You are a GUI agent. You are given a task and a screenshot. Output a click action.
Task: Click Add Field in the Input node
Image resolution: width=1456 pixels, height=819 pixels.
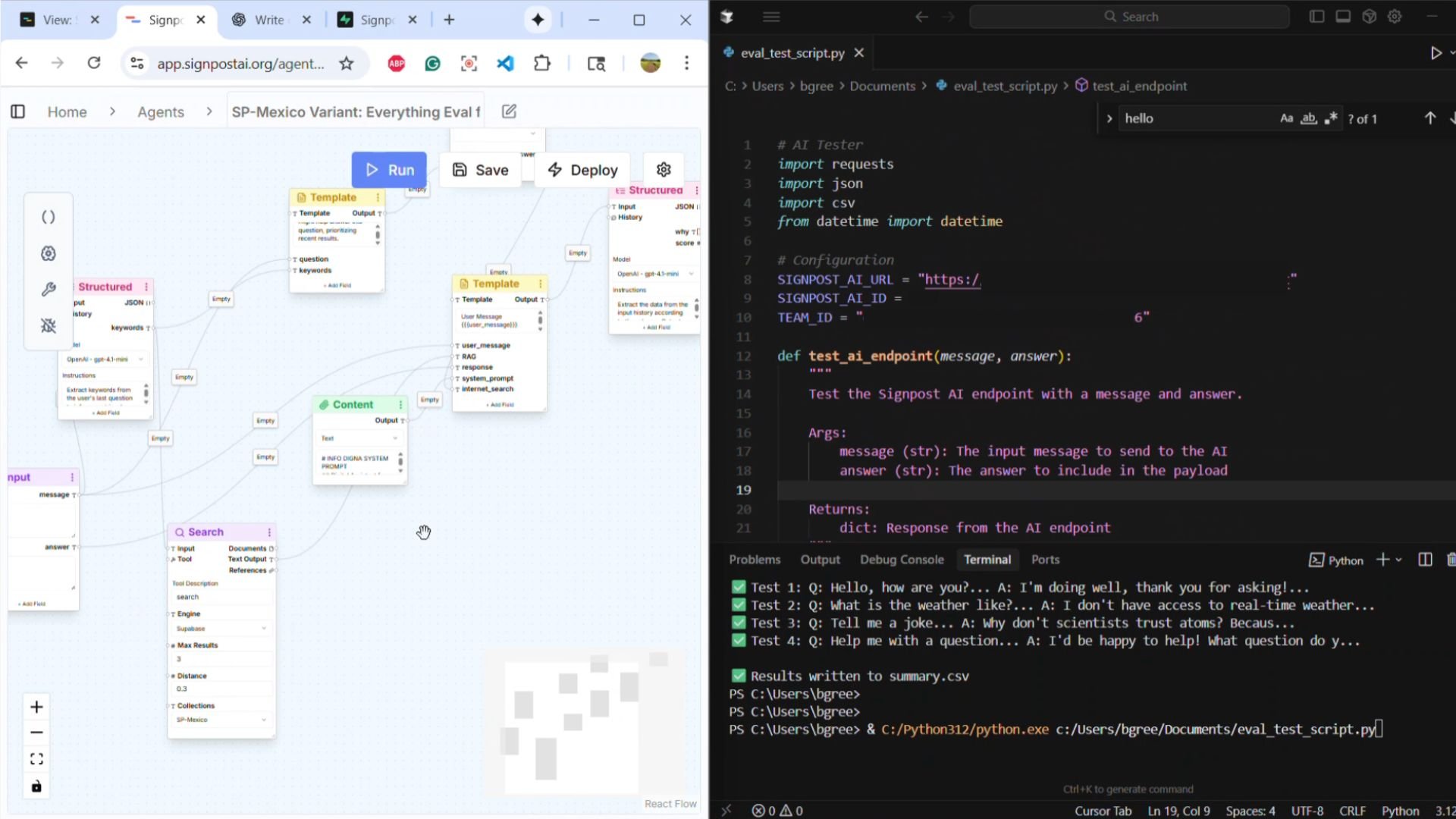pos(33,604)
